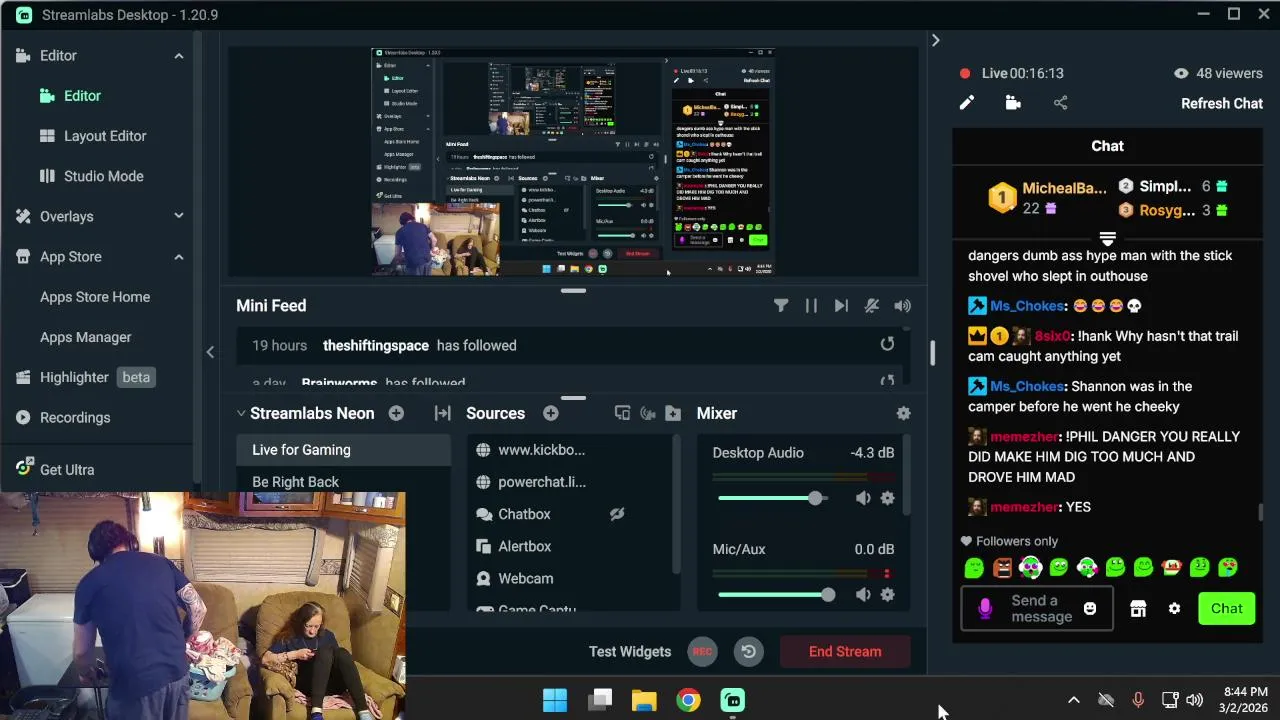Open the source group folder button
The height and width of the screenshot is (720, 1280).
pyautogui.click(x=673, y=413)
